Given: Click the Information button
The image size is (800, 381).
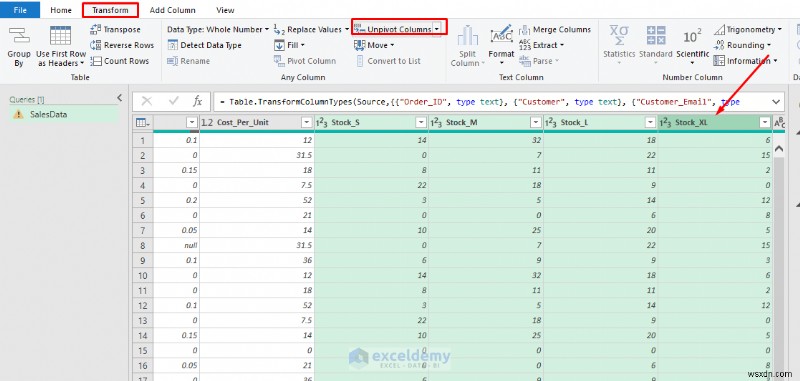Looking at the screenshot, I should point(745,61).
